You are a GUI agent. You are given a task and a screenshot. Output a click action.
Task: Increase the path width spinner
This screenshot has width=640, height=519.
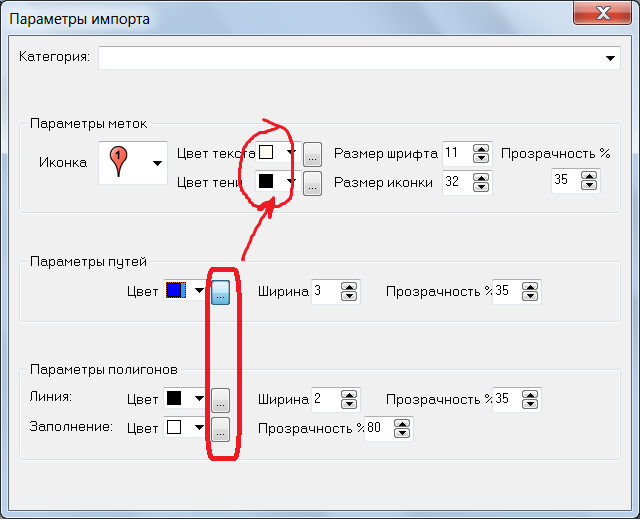click(348, 286)
